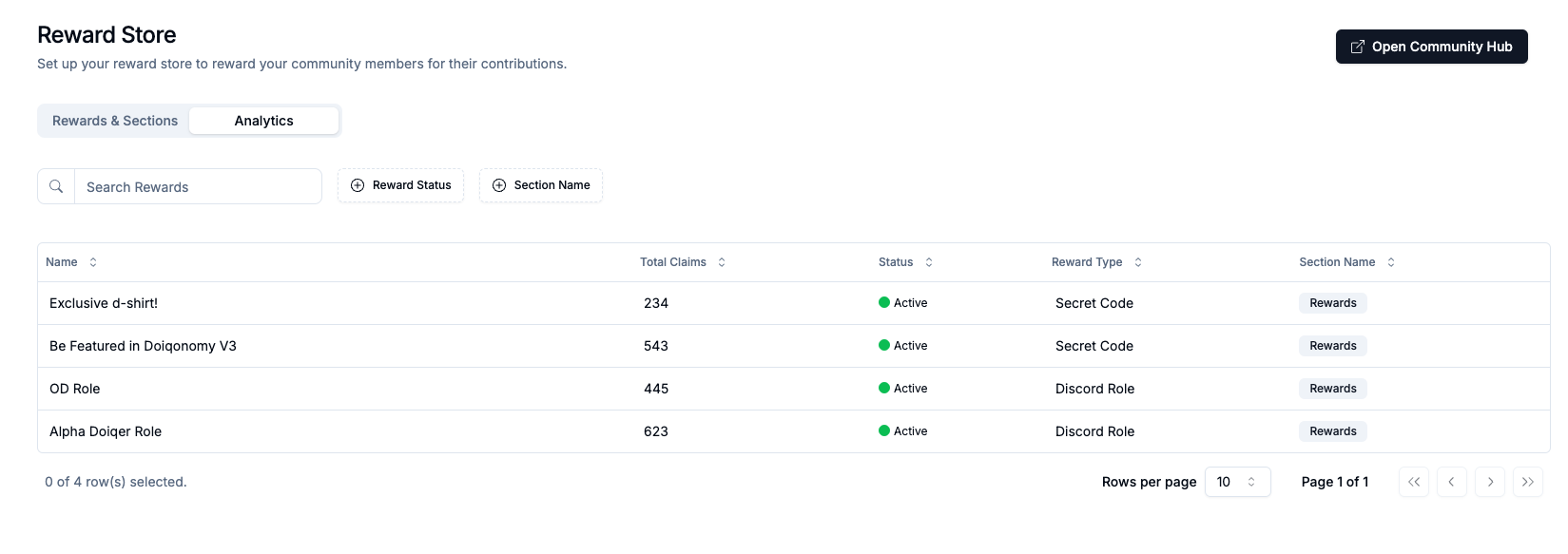Switch to Rewards & Sections tab
Viewport: 1568px width, 554px height.
pos(115,121)
